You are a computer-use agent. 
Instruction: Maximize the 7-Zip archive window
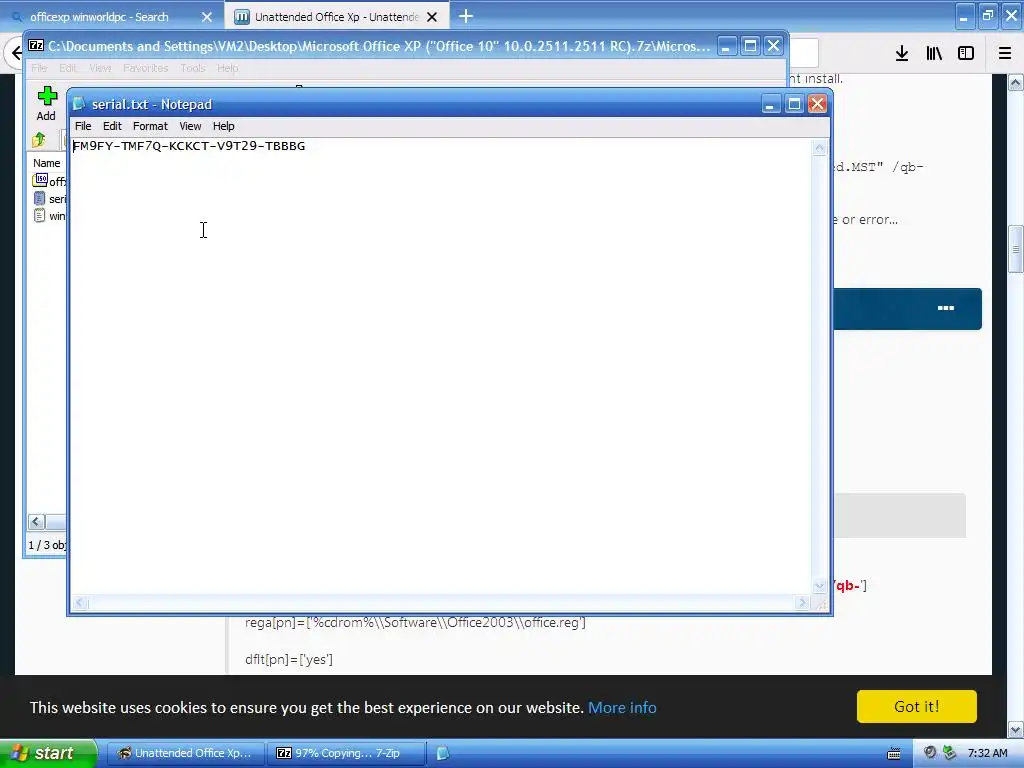[x=750, y=46]
